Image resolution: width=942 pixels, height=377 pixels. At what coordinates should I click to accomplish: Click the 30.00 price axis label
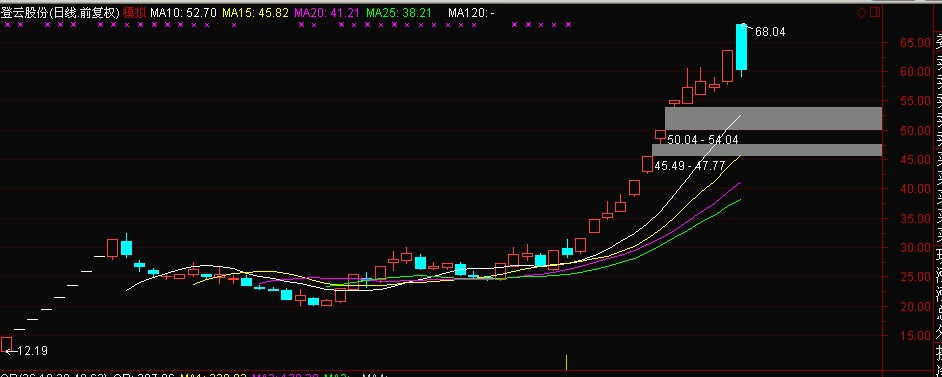click(915, 247)
